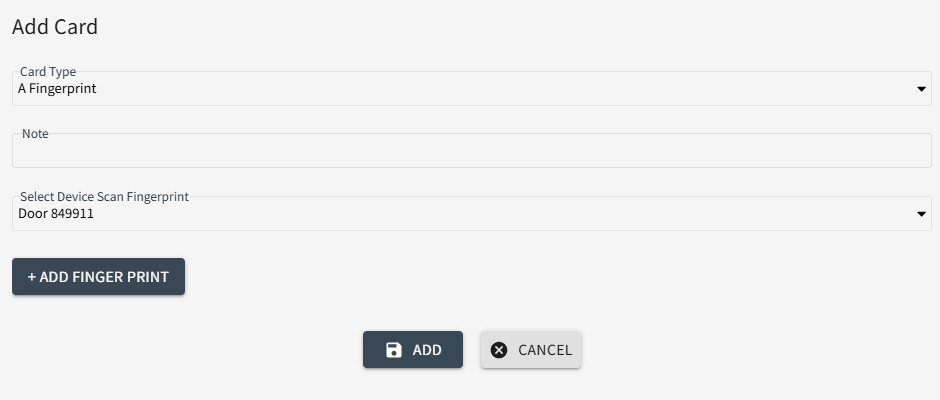This screenshot has width=940, height=400.
Task: Click the 'CANCEL' text label
Action: [x=545, y=350]
